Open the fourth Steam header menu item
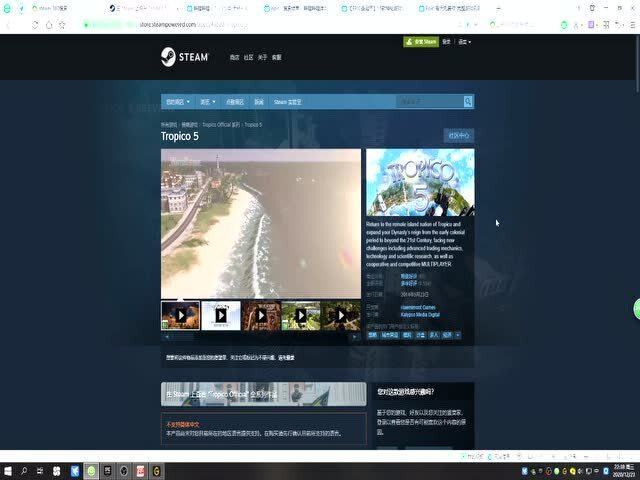 pos(277,58)
